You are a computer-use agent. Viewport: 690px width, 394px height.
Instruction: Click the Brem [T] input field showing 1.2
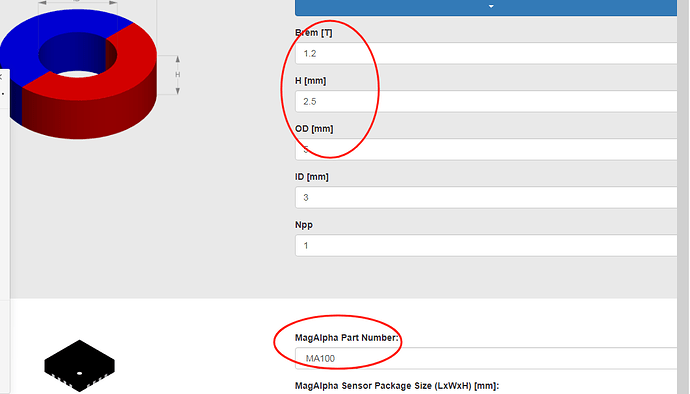(x=486, y=54)
